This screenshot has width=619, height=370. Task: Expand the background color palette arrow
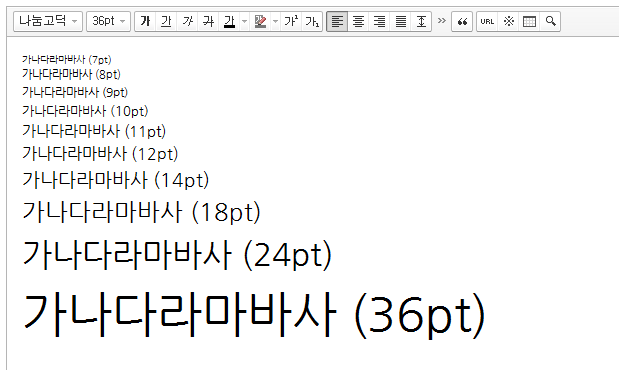pos(276,21)
